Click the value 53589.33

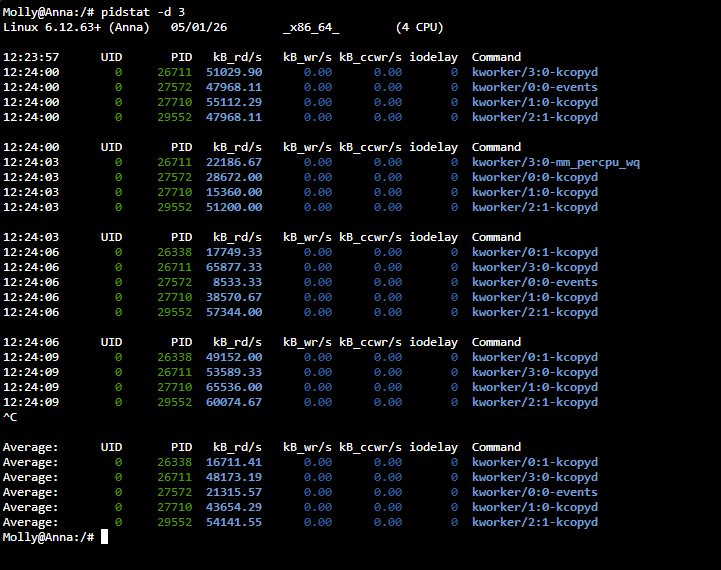coord(234,372)
